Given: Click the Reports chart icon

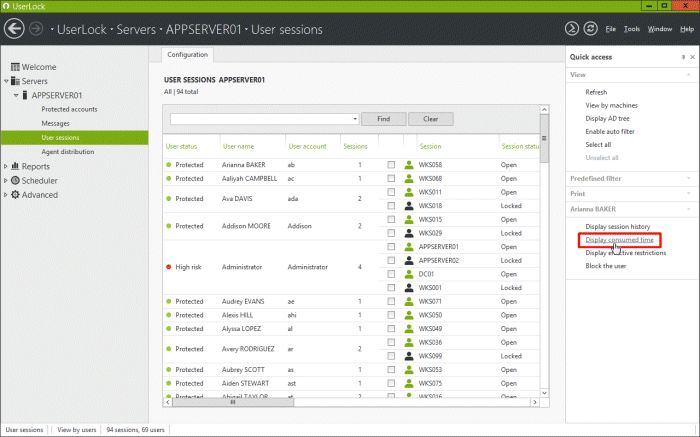Looking at the screenshot, I should (x=15, y=166).
